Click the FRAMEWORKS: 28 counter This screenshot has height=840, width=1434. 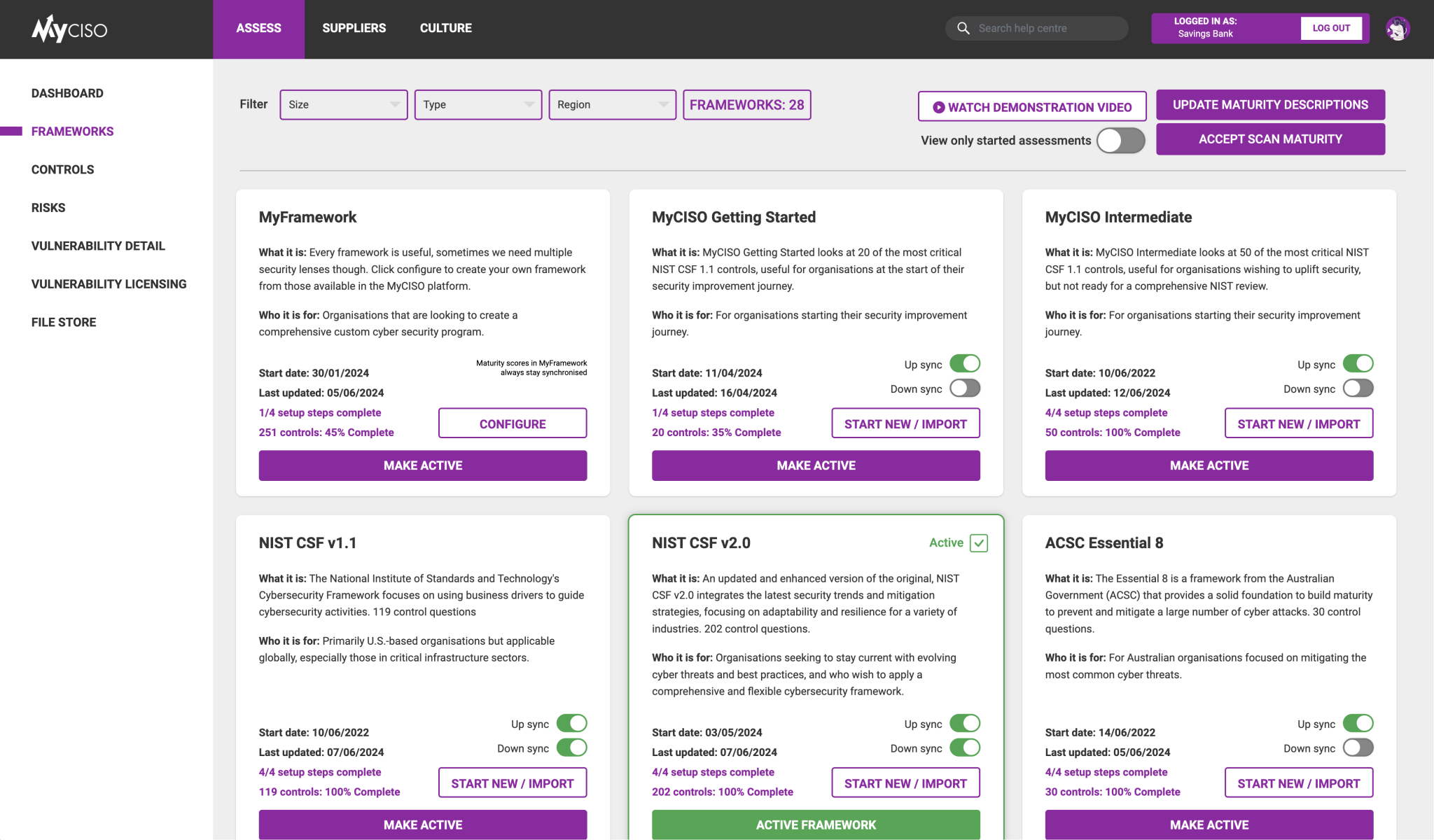click(747, 105)
